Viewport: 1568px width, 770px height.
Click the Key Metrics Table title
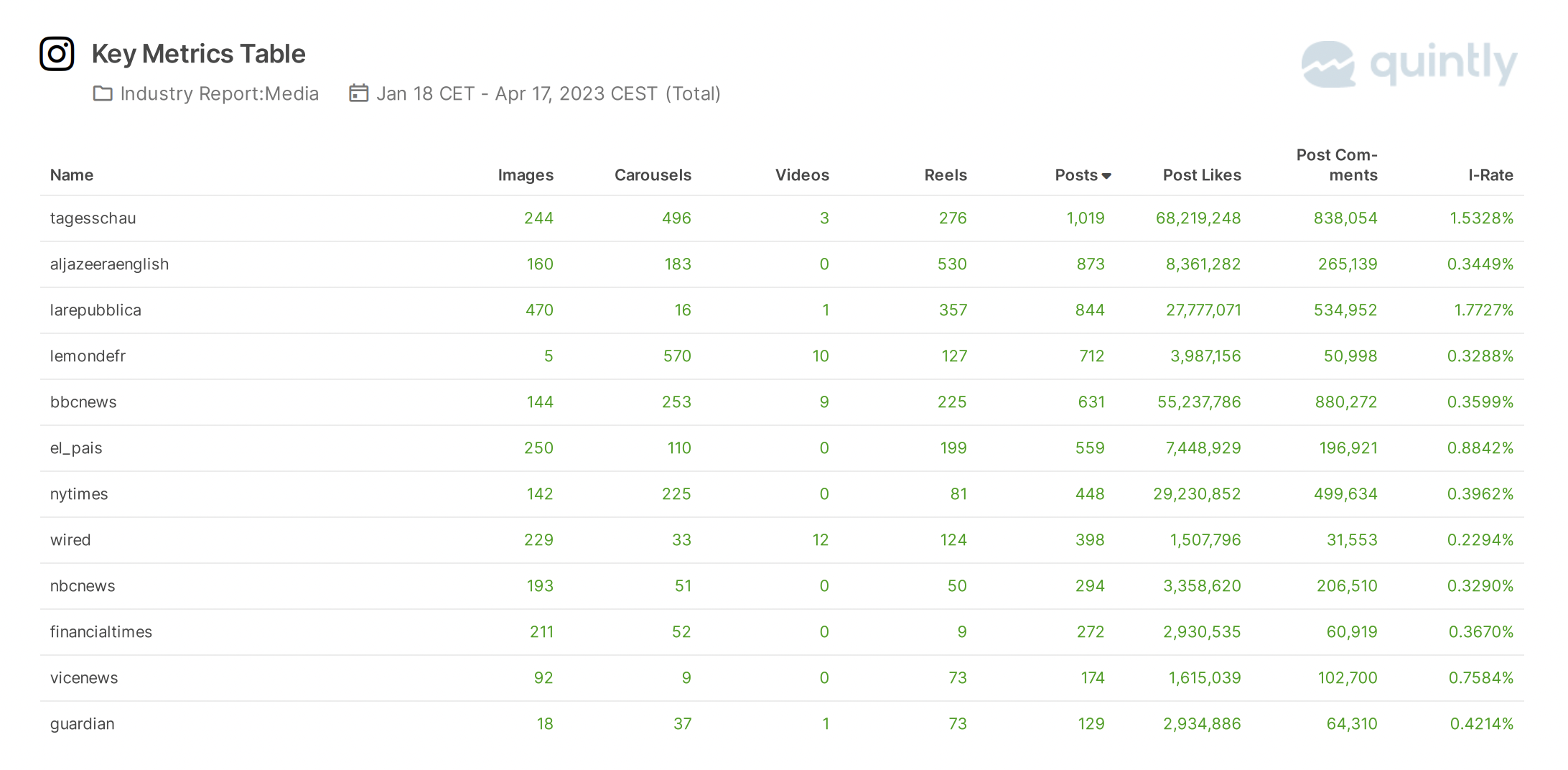[x=199, y=54]
